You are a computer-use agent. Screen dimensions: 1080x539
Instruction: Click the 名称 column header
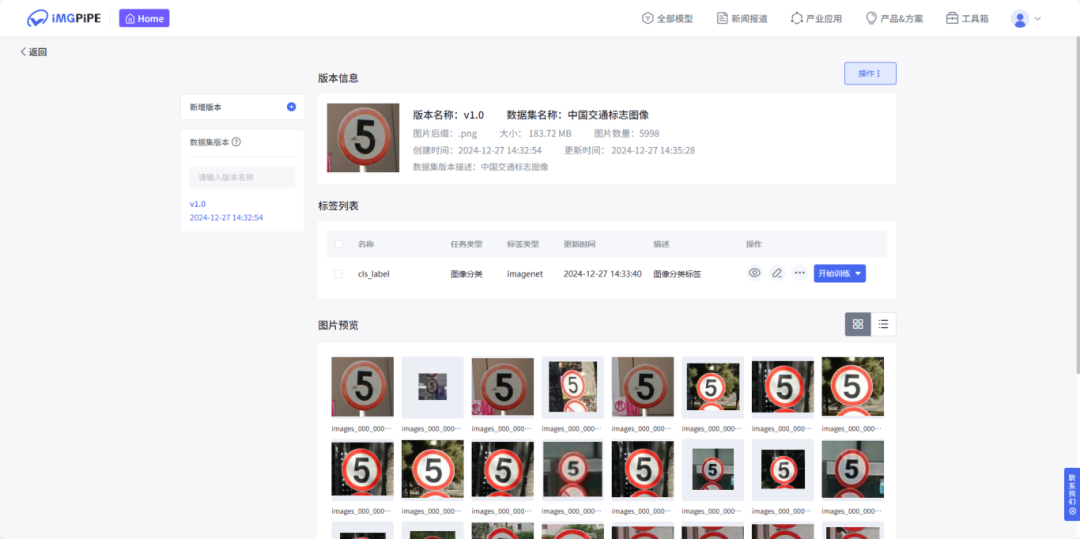pos(366,244)
